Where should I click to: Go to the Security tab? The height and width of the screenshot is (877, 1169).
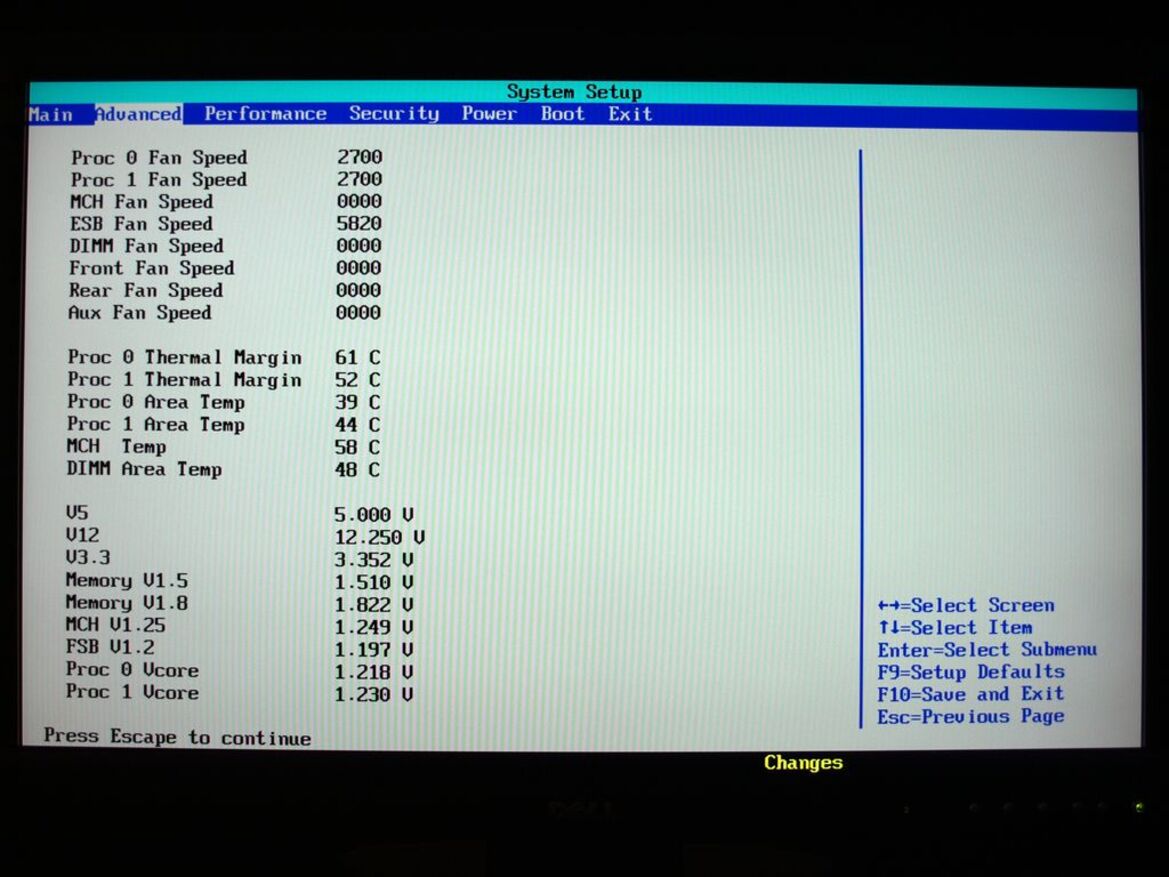[394, 113]
